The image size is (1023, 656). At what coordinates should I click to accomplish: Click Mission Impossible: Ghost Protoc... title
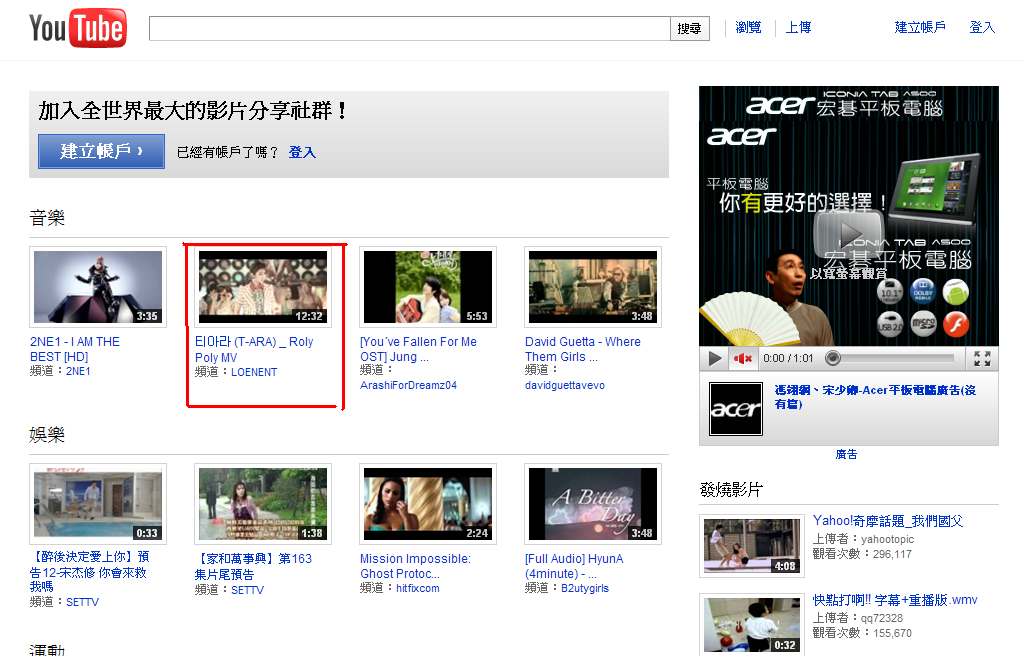[x=416, y=566]
